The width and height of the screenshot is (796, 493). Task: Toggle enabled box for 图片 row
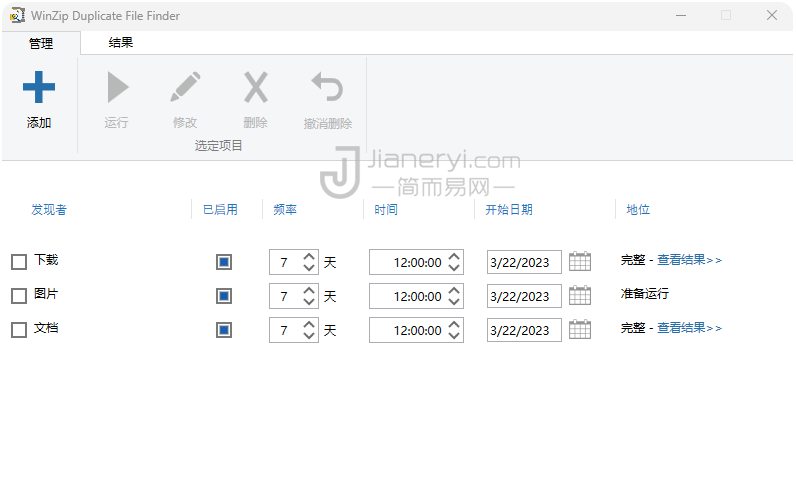click(224, 296)
